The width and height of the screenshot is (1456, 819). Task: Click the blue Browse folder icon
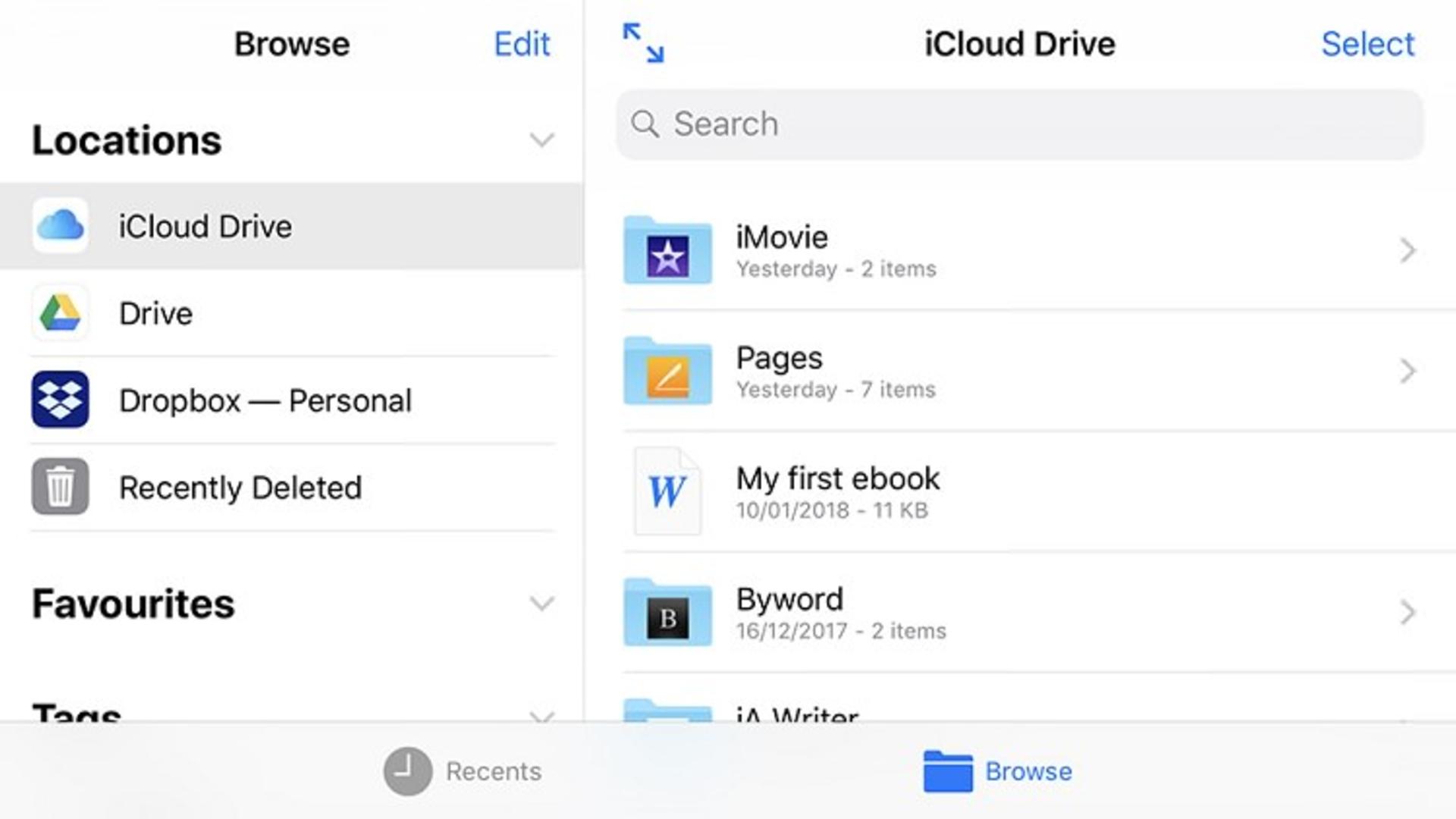point(948,771)
